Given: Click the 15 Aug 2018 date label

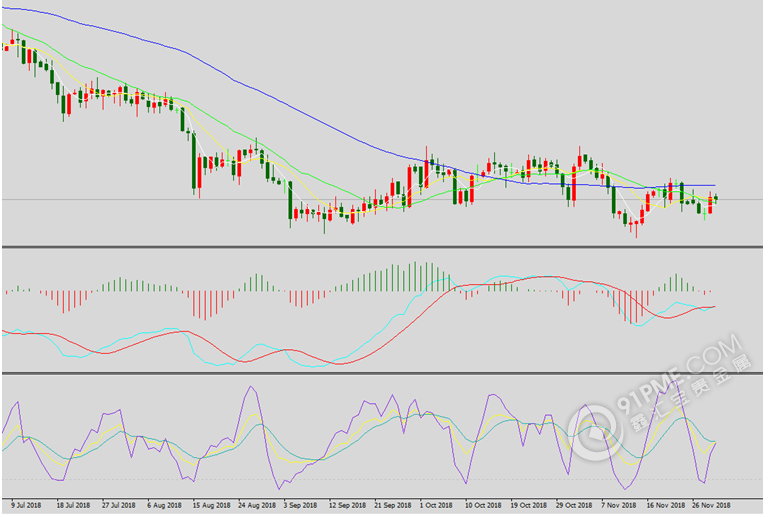Looking at the screenshot, I should [211, 505].
